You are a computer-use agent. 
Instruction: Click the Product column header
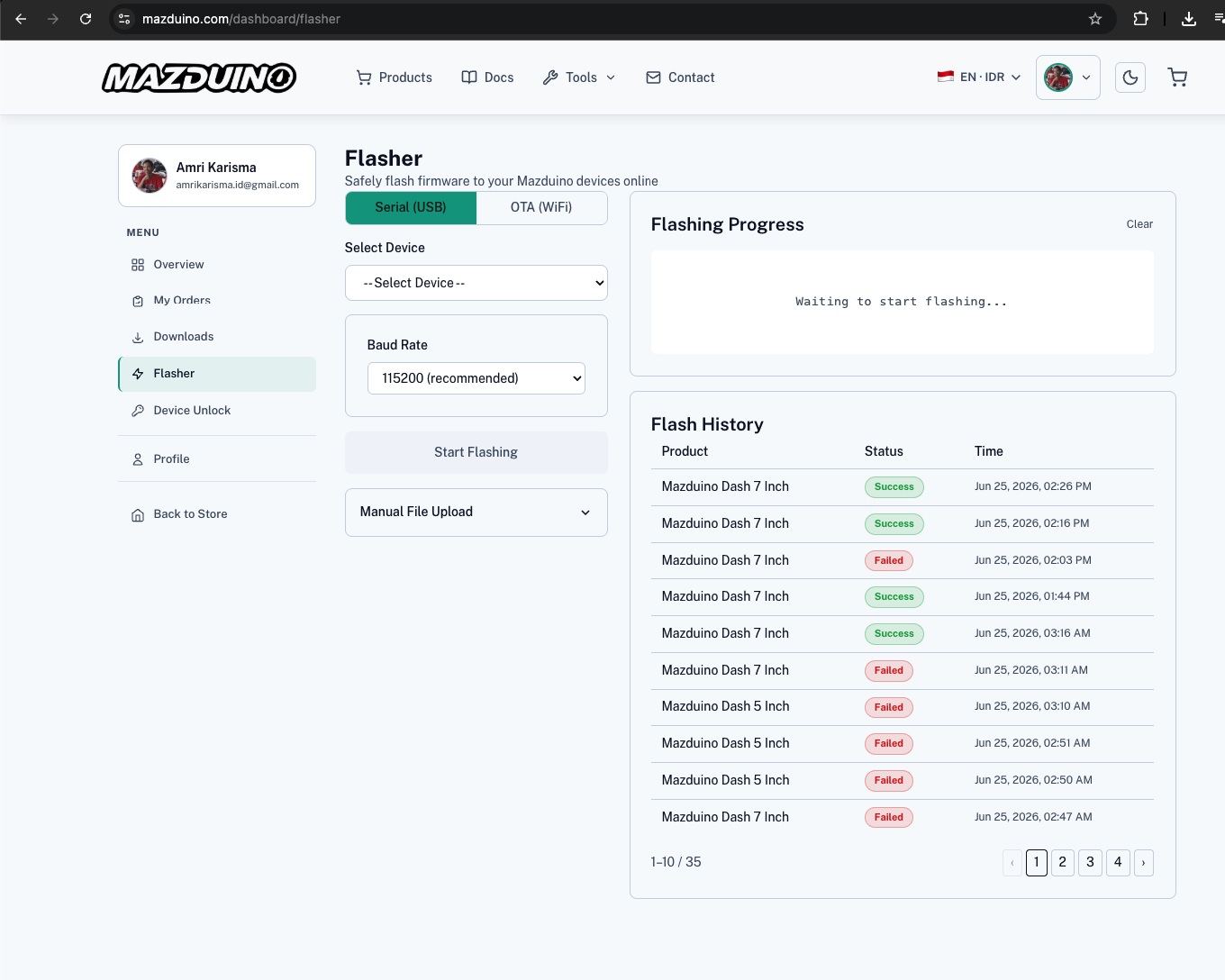pos(685,451)
